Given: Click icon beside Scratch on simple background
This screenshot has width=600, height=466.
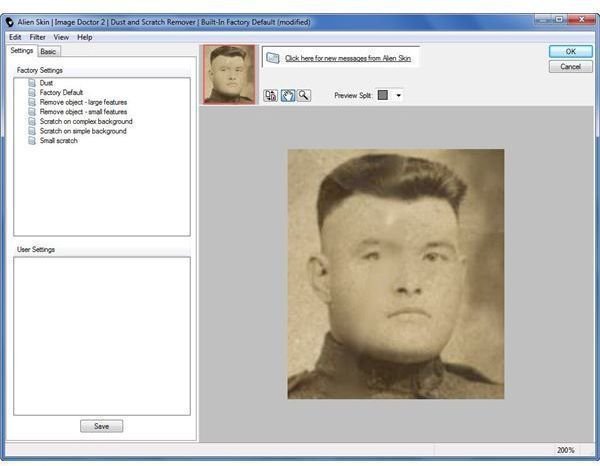Looking at the screenshot, I should click(32, 131).
